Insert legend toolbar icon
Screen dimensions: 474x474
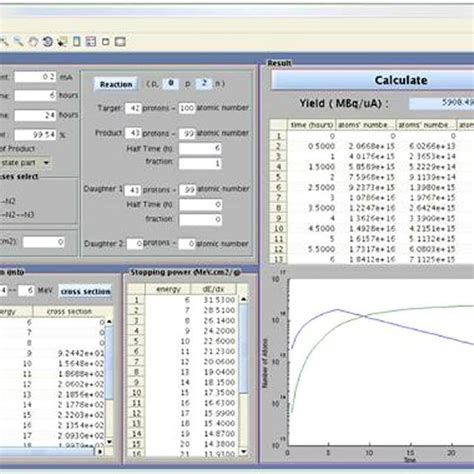click(91, 42)
